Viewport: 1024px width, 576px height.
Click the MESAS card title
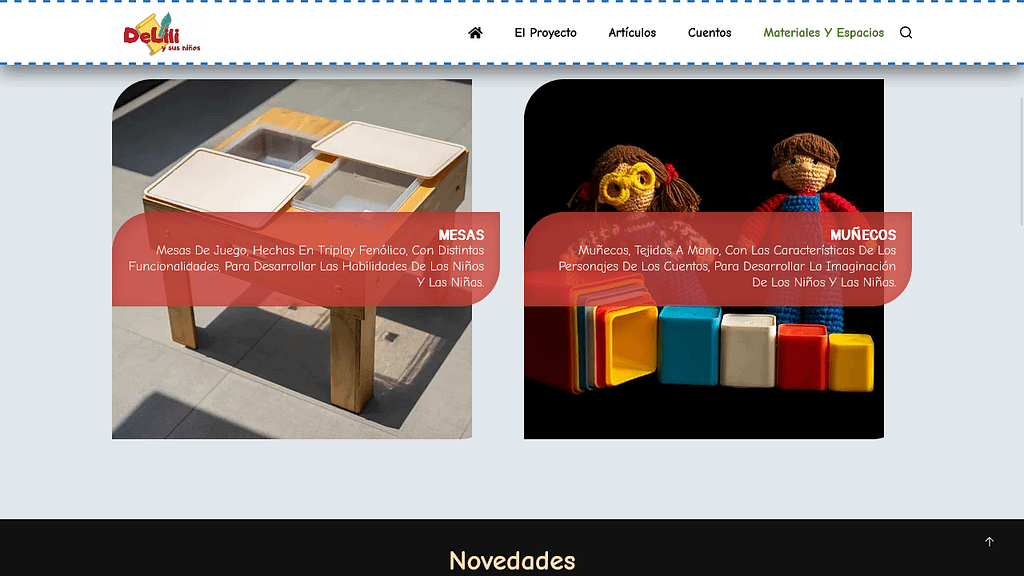(461, 236)
